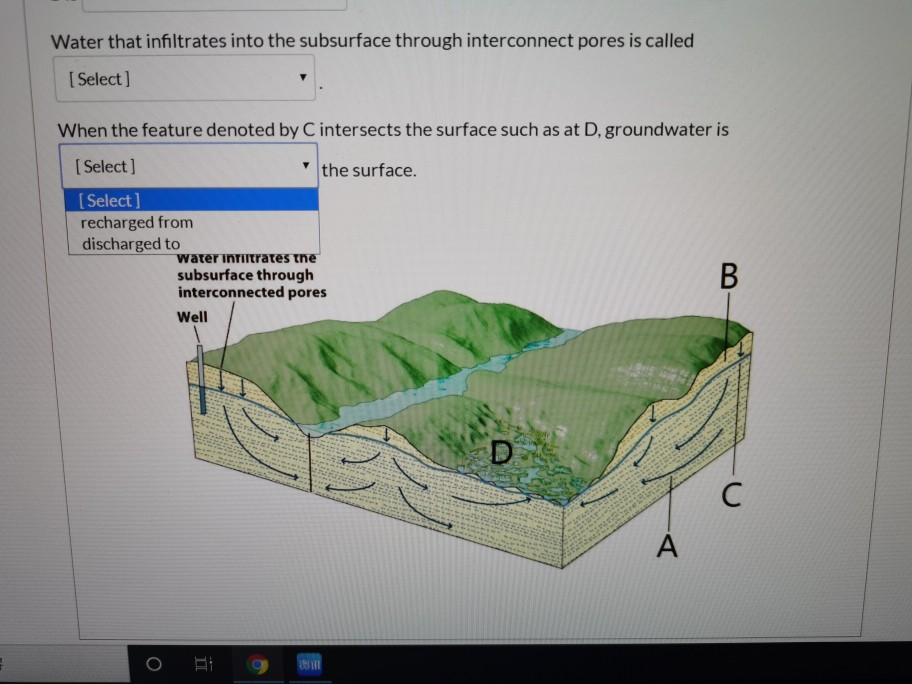
Task: Click the 'Well' label on the diagram
Action: coord(192,317)
